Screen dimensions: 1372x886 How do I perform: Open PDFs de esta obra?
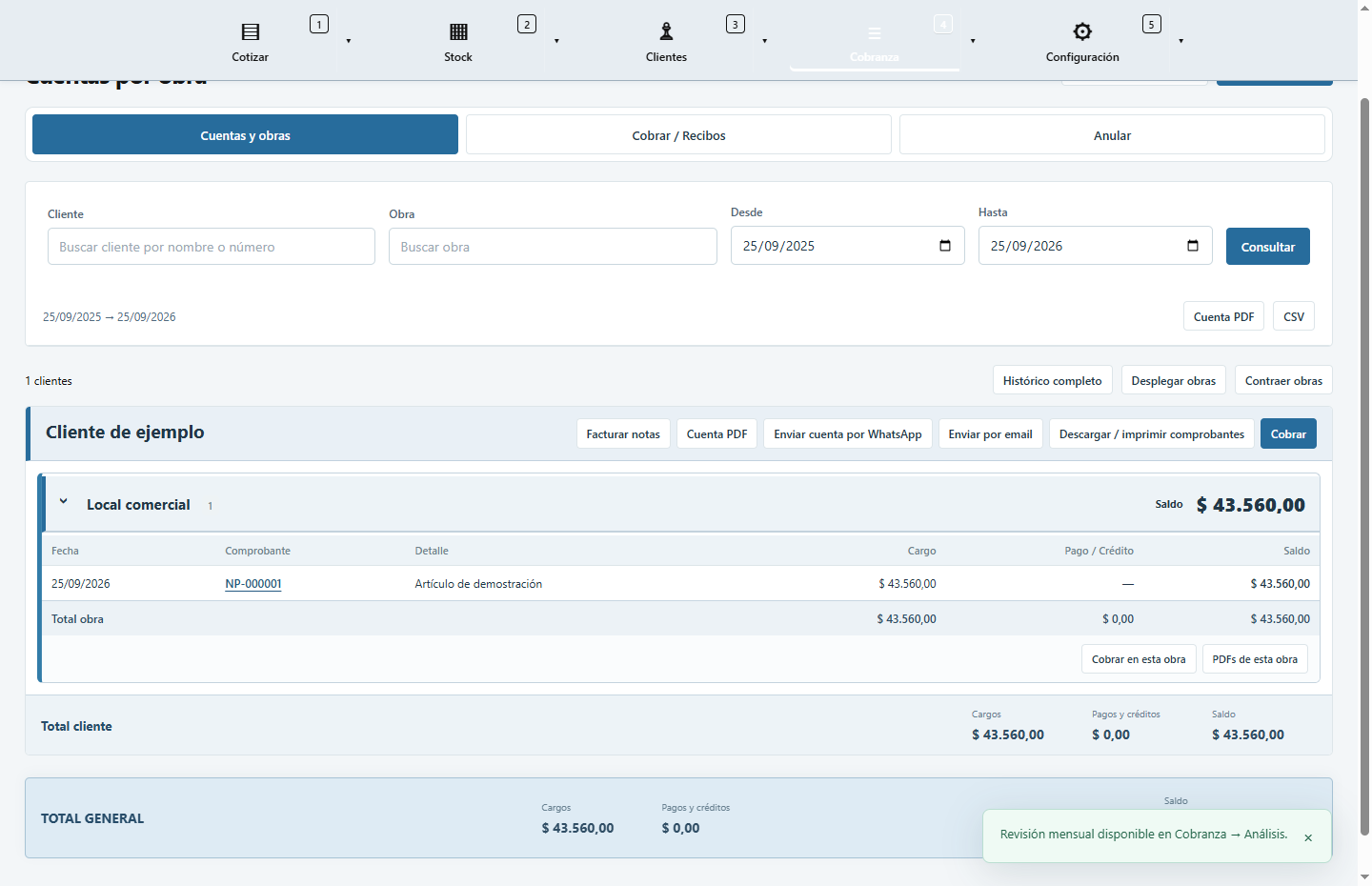(1255, 658)
